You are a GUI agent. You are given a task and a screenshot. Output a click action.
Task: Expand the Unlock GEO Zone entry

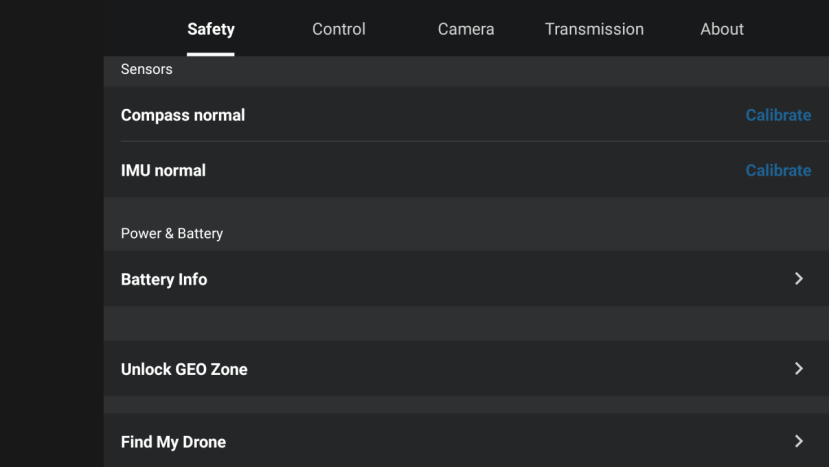tap(184, 370)
